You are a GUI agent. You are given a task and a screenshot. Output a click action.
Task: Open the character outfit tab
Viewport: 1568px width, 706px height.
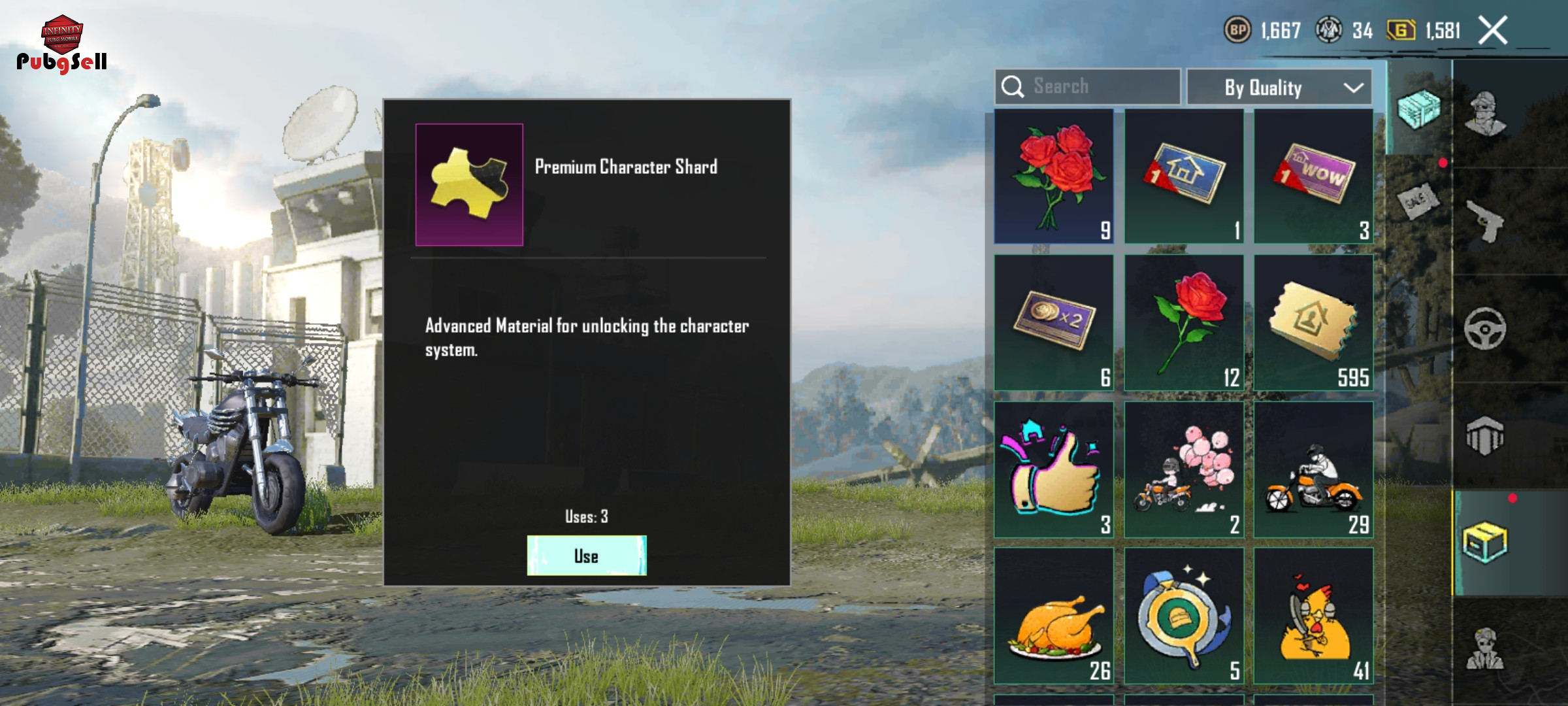(x=1485, y=114)
